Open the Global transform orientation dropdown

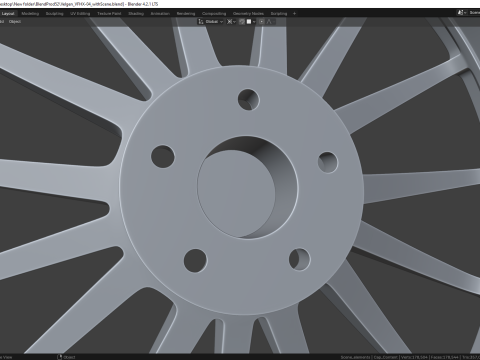211,22
